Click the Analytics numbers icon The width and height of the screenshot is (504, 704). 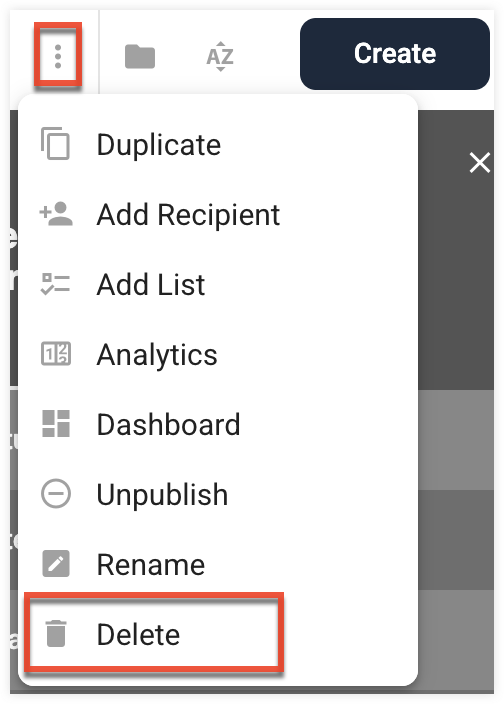56,354
